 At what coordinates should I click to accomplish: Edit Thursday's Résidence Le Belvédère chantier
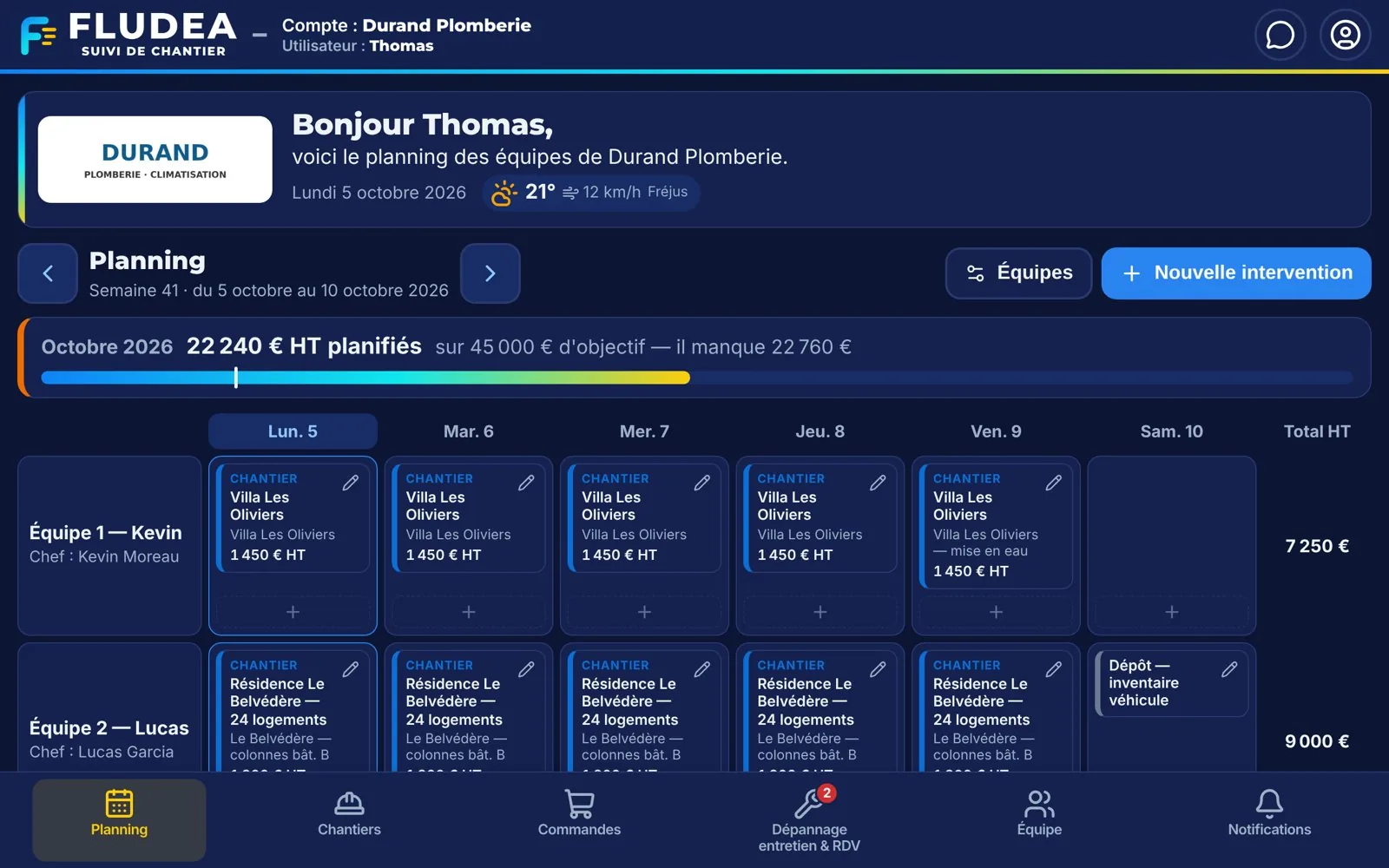[878, 669]
